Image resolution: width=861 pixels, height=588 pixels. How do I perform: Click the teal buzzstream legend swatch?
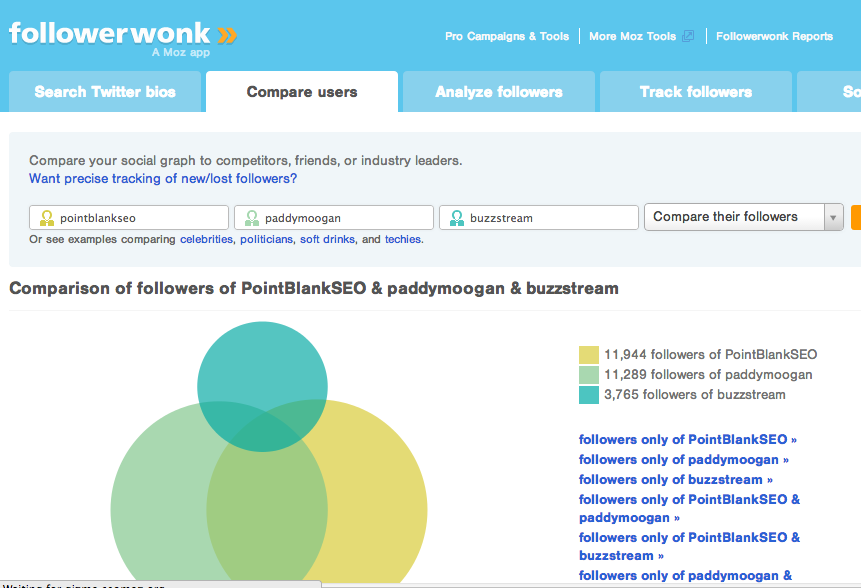tap(589, 395)
